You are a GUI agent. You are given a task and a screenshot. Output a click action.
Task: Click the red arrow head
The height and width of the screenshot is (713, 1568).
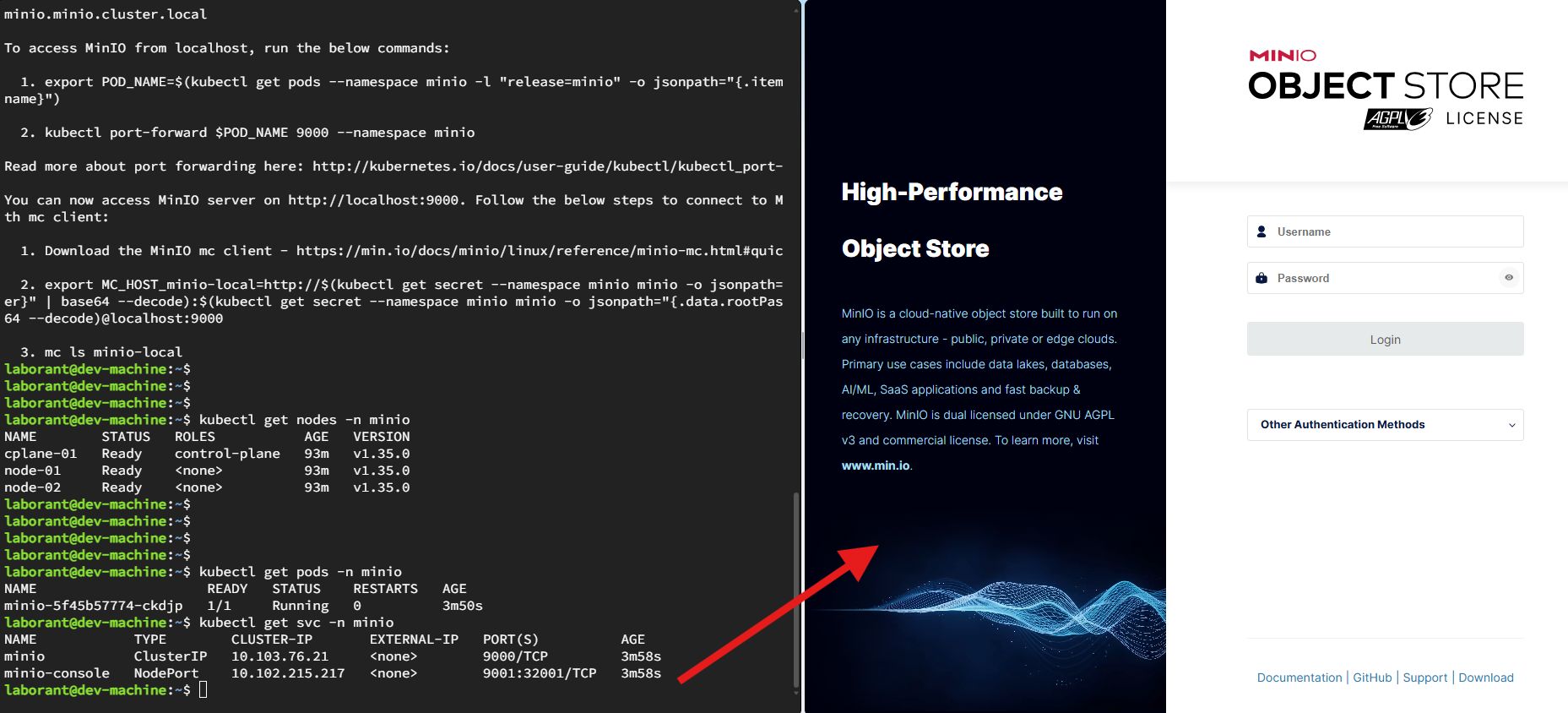click(x=860, y=560)
